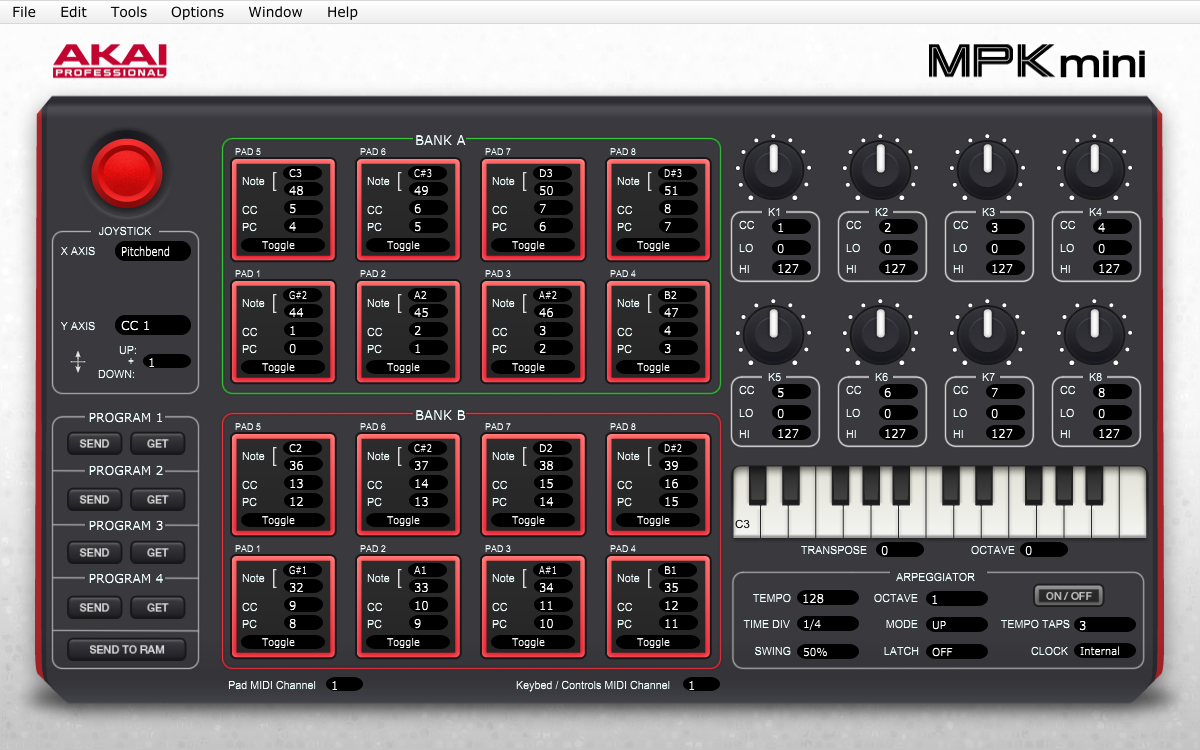Click the K4 knob

coord(1094,167)
